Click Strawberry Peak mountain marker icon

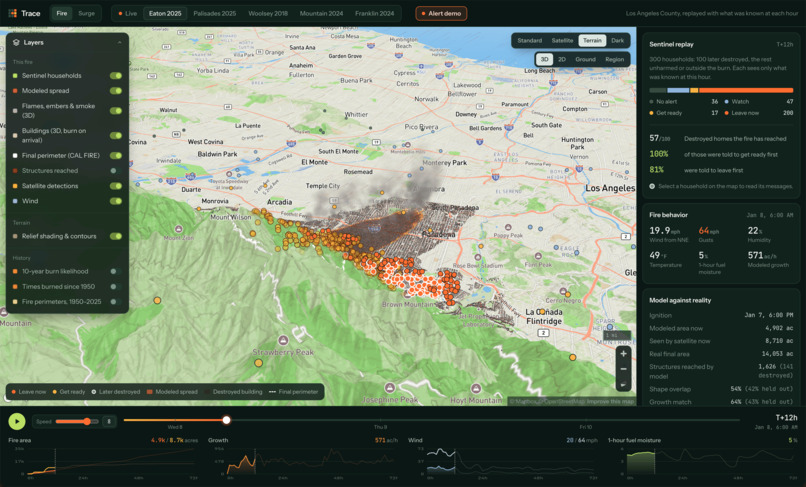point(283,340)
